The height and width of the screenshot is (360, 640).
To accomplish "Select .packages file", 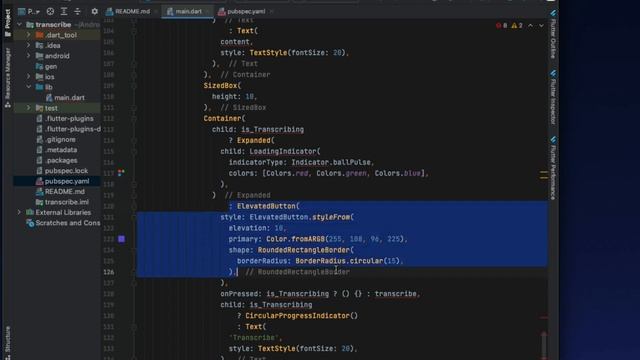I will (x=61, y=160).
